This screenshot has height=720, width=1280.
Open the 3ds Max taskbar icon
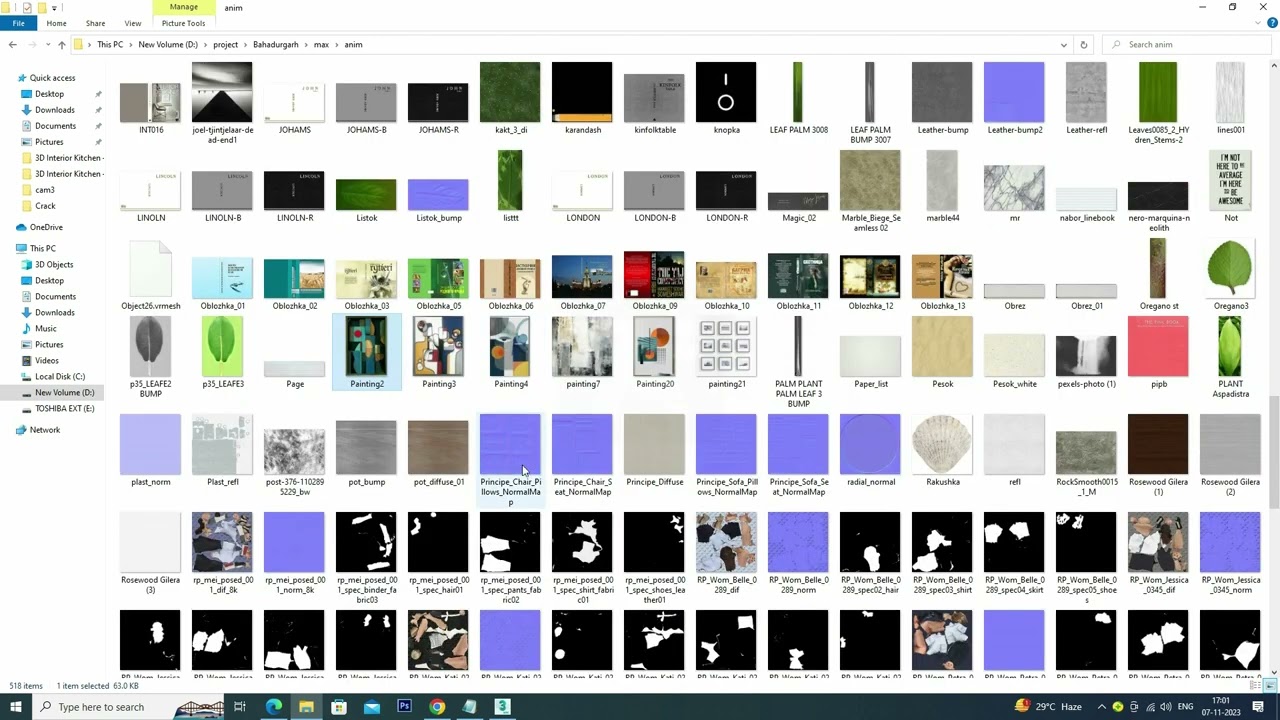(x=502, y=707)
